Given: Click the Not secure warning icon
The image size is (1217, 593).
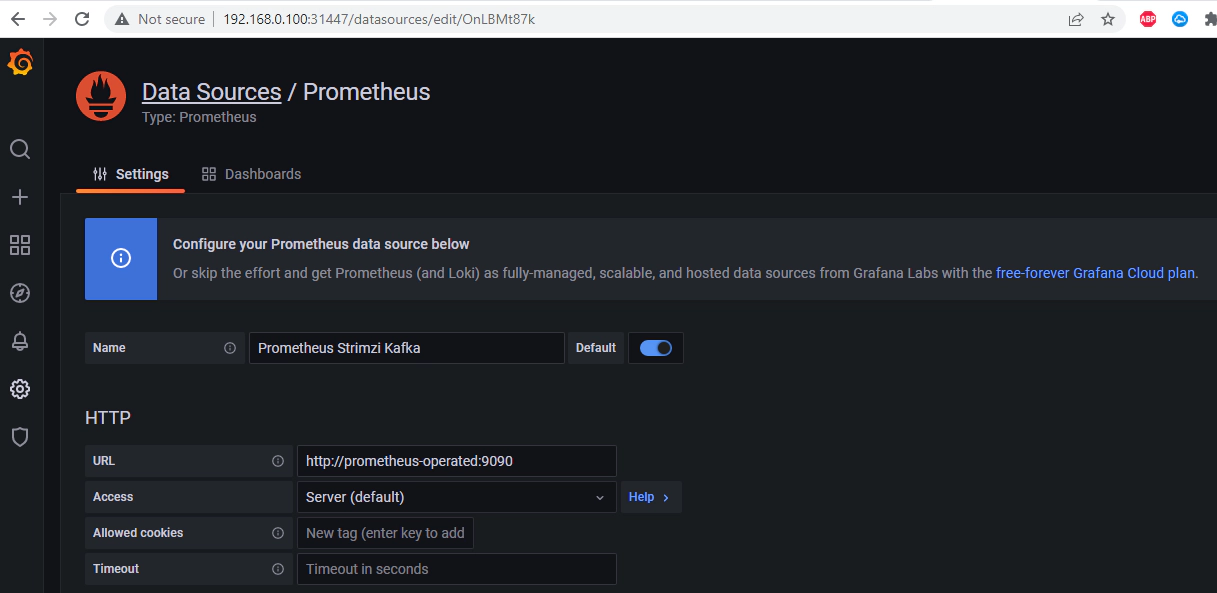Looking at the screenshot, I should pyautogui.click(x=122, y=19).
